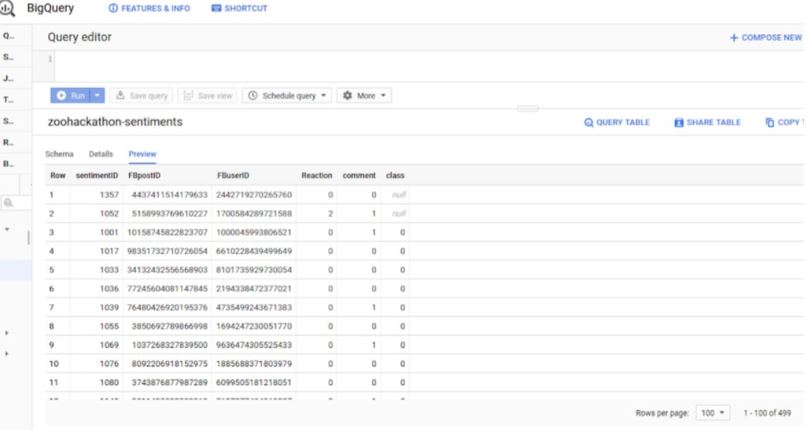
Task: Click FBpostID cell 1037268327839500
Action: pos(170,345)
